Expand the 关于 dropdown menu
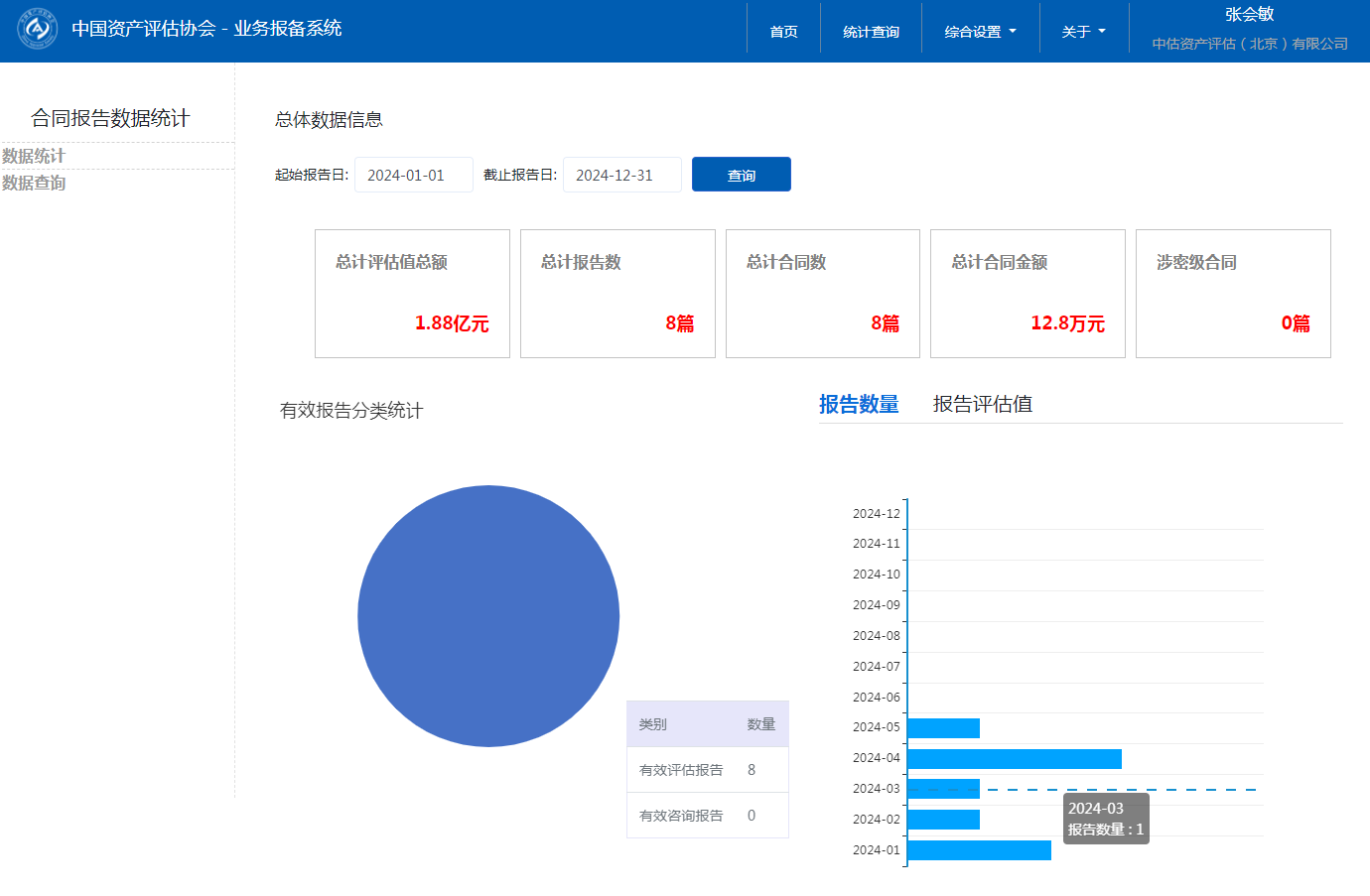Screen dimensions: 1370x896 pyautogui.click(x=1083, y=32)
